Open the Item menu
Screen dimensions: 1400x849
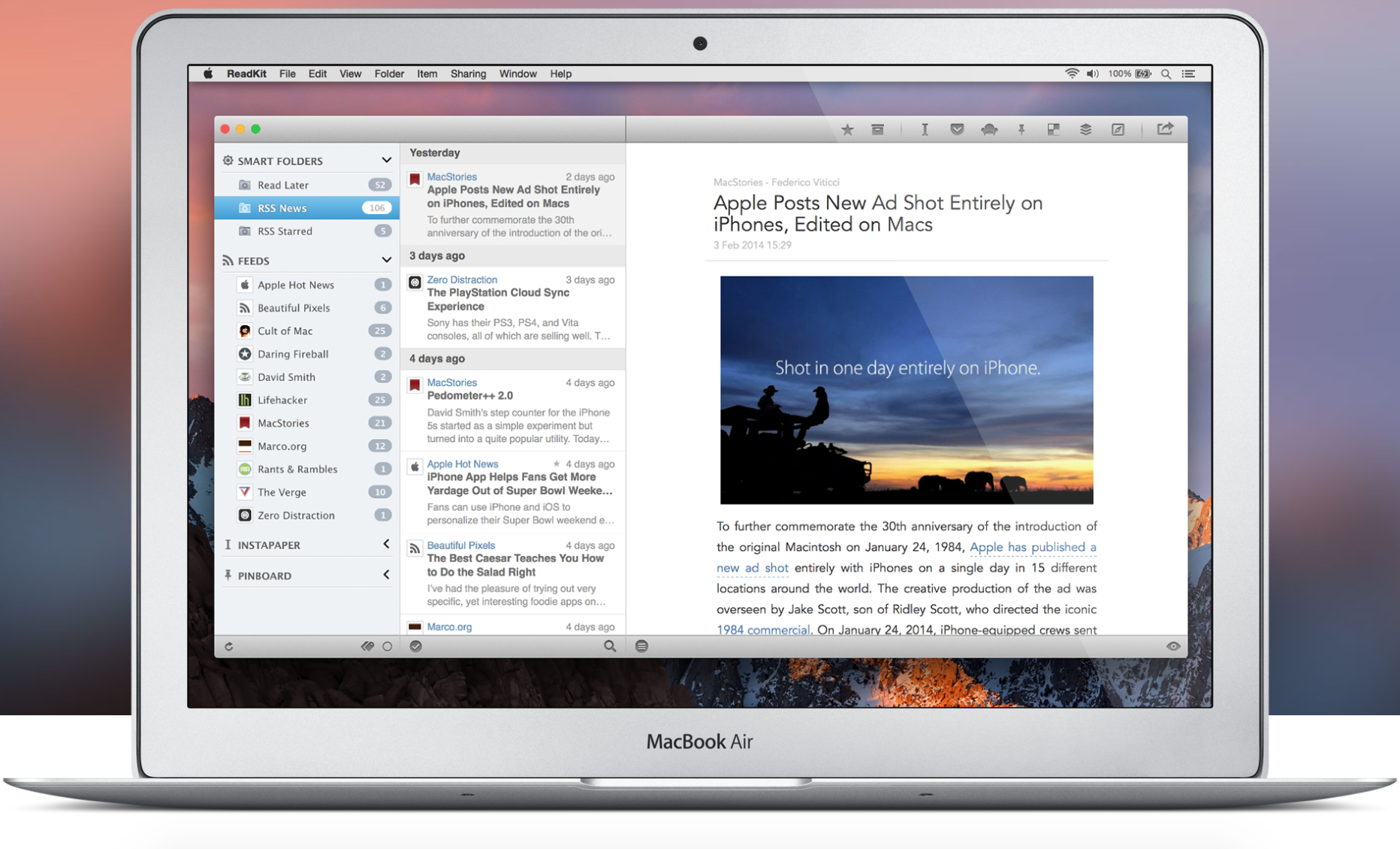point(427,74)
